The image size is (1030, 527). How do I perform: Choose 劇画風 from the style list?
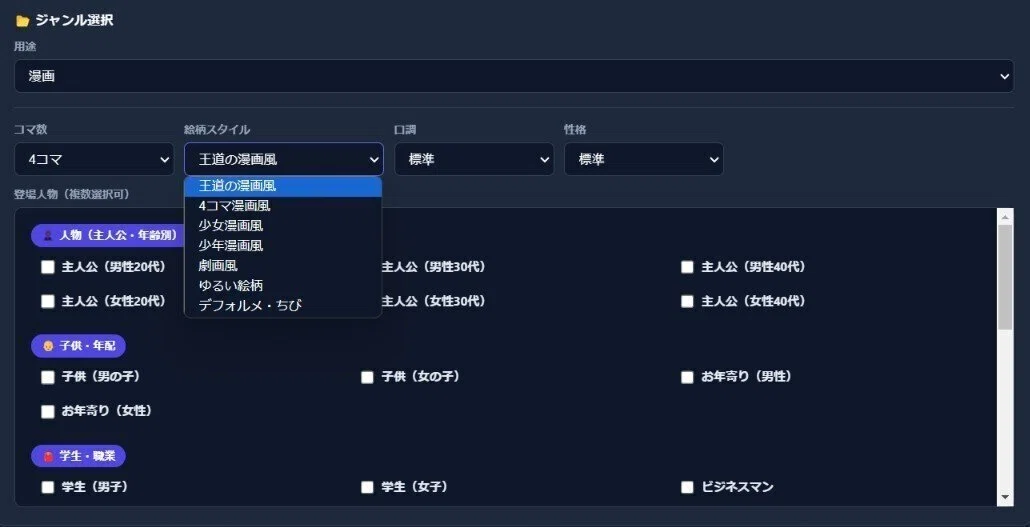click(x=283, y=265)
